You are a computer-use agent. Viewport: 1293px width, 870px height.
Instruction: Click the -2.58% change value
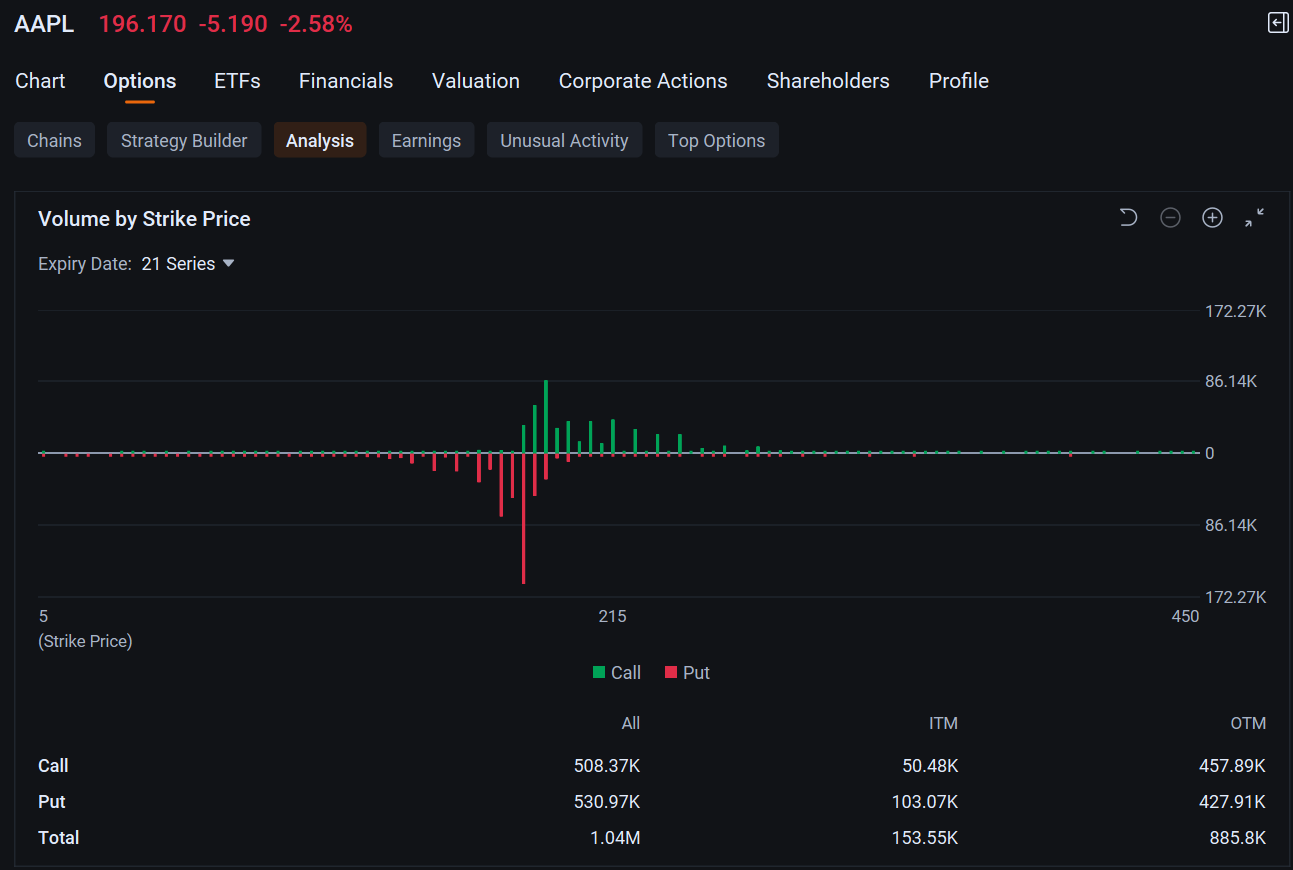(x=316, y=24)
